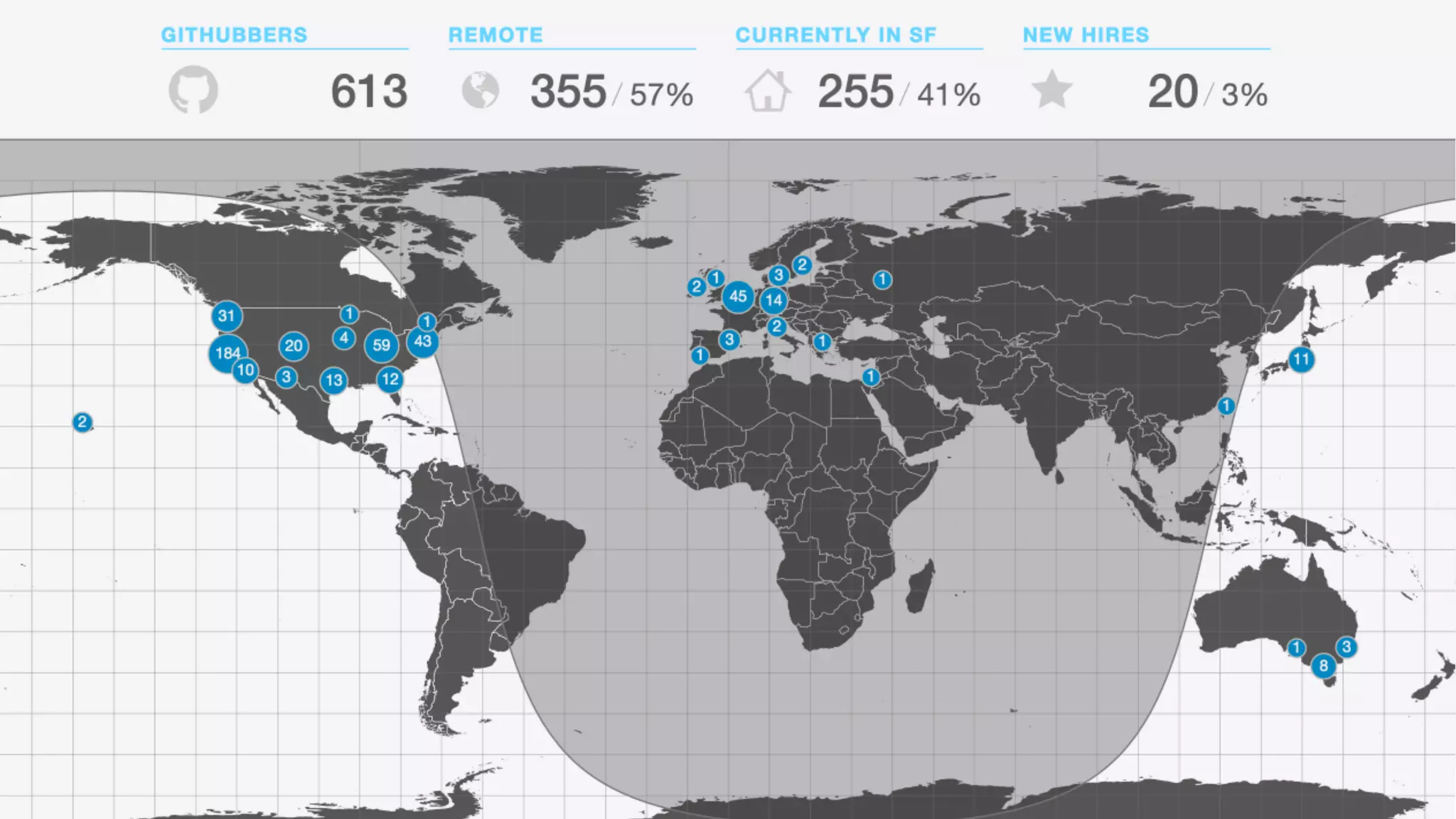Select the 14 marker in central Europe
The width and height of the screenshot is (1456, 819).
773,300
